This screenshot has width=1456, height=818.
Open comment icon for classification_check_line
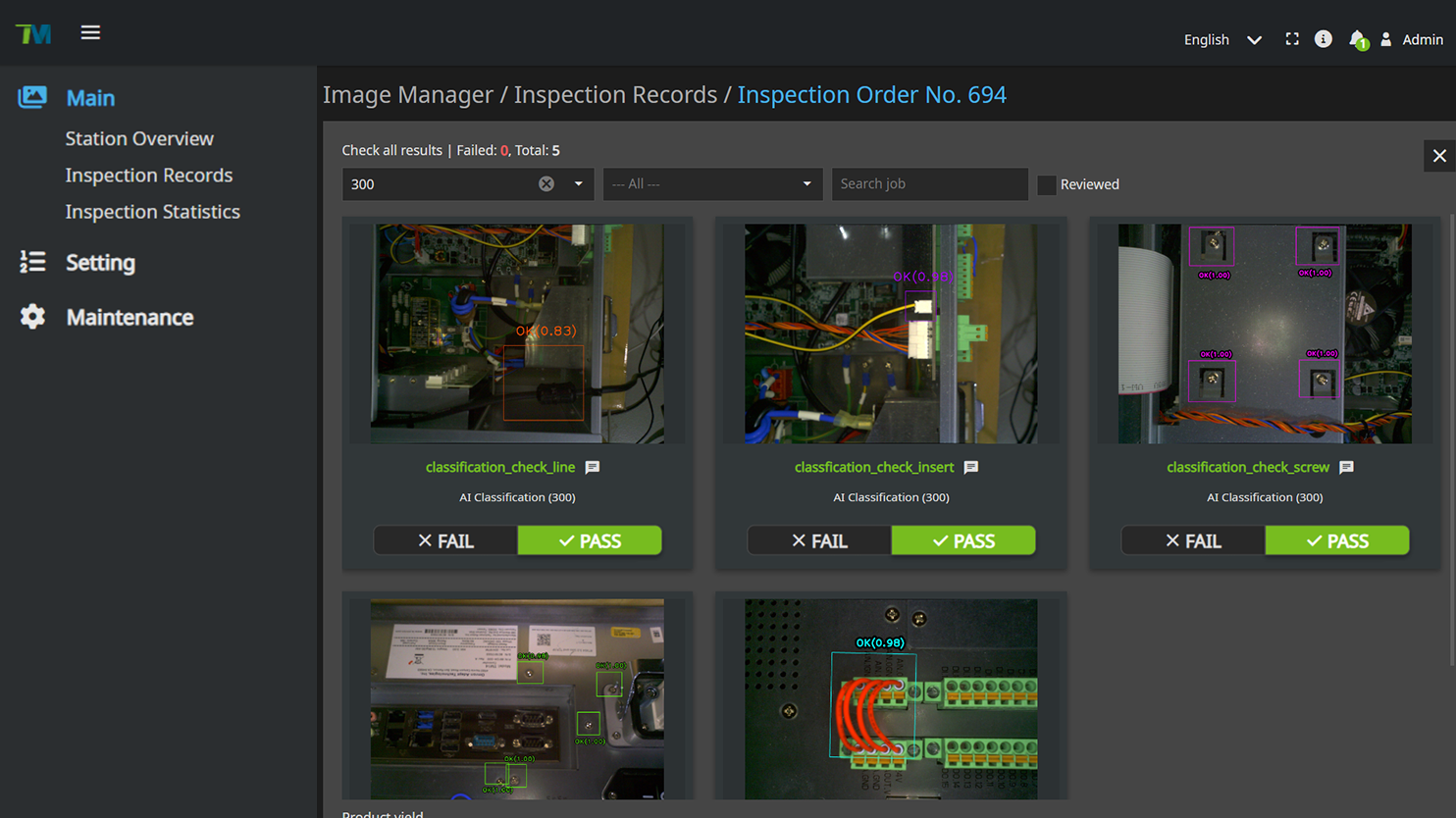click(x=593, y=468)
